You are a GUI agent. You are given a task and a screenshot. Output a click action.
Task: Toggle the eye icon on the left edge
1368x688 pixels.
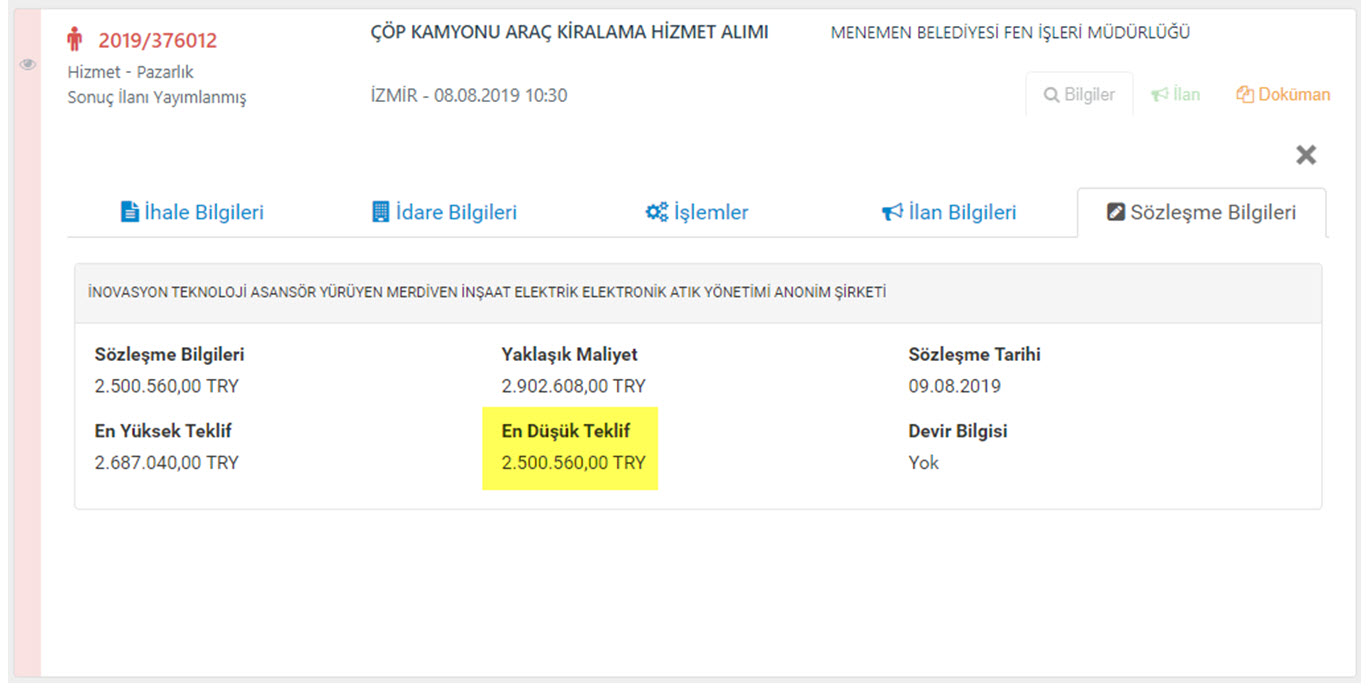pyautogui.click(x=28, y=65)
